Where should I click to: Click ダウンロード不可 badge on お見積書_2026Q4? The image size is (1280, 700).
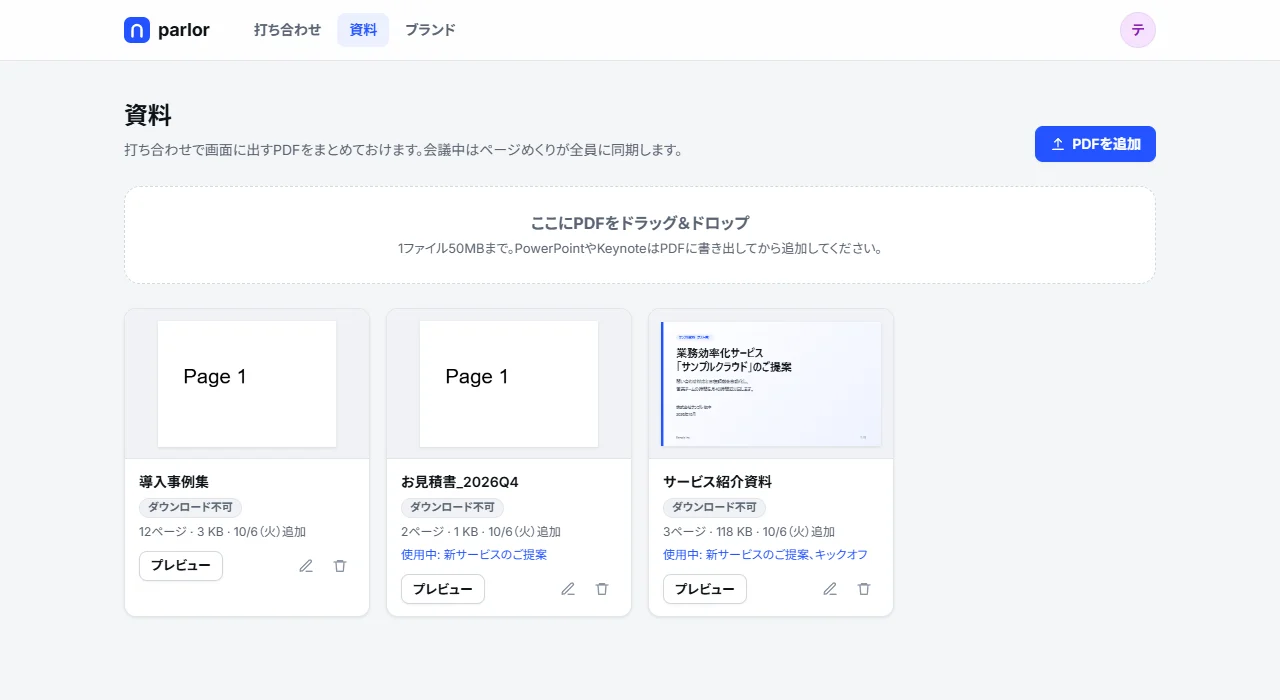click(x=452, y=508)
